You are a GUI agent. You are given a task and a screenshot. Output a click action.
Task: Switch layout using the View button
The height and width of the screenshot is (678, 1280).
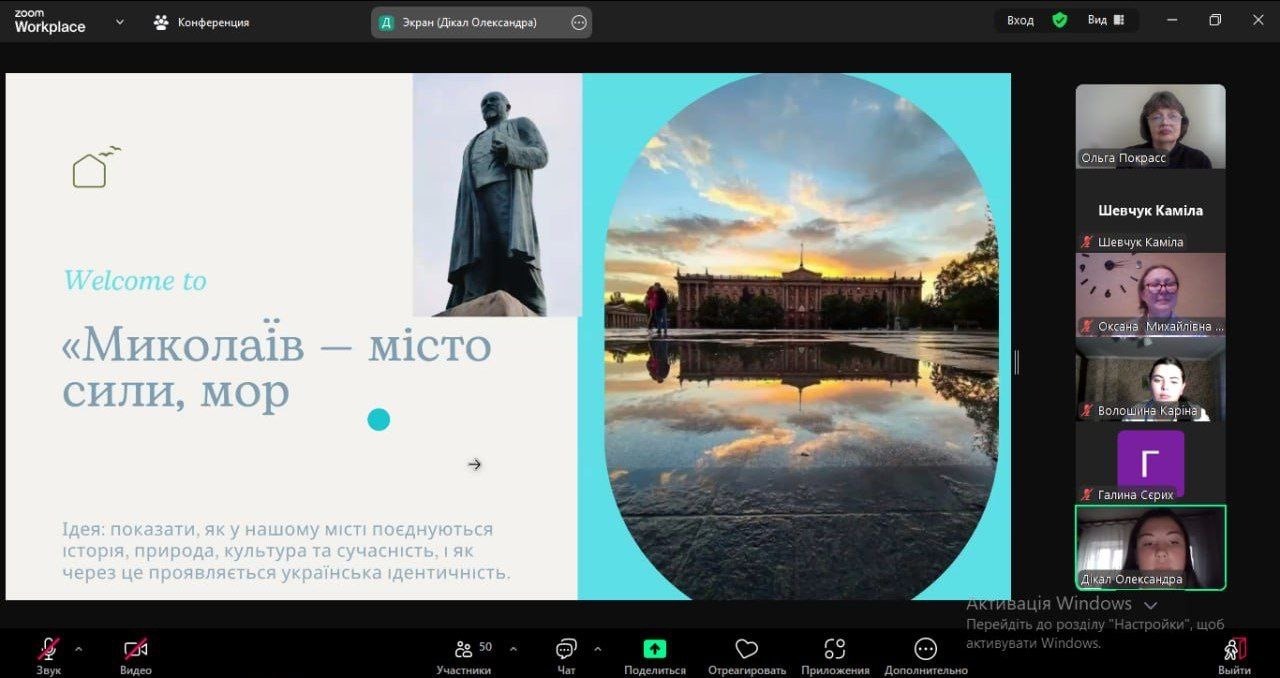[x=1106, y=20]
